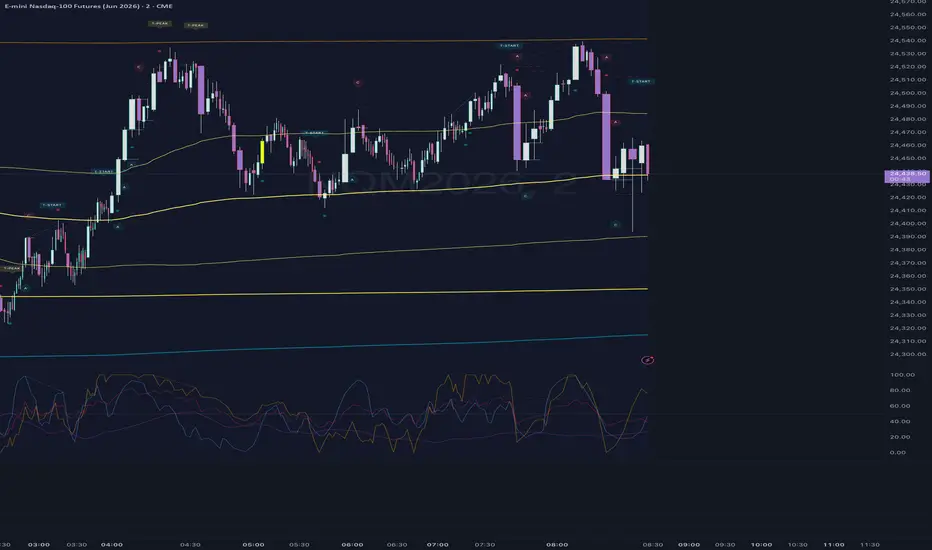Click the 09:30 time axis label
Image resolution: width=932 pixels, height=550 pixels.
tap(725, 544)
